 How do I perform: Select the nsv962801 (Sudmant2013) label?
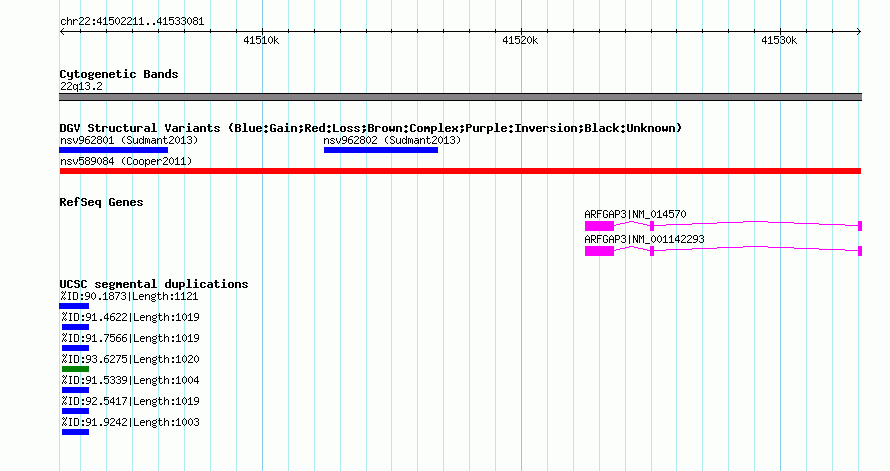(129, 140)
